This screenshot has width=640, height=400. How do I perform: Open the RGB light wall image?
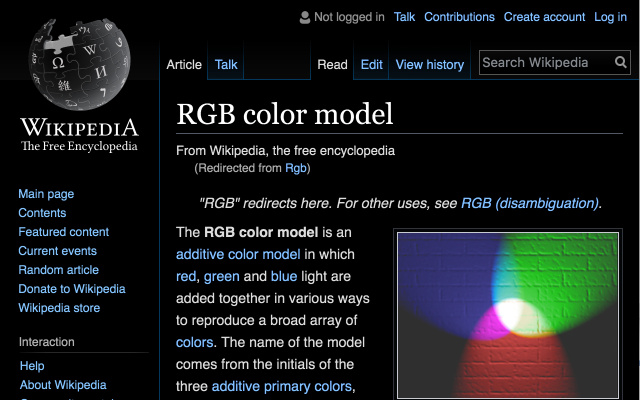coord(508,316)
